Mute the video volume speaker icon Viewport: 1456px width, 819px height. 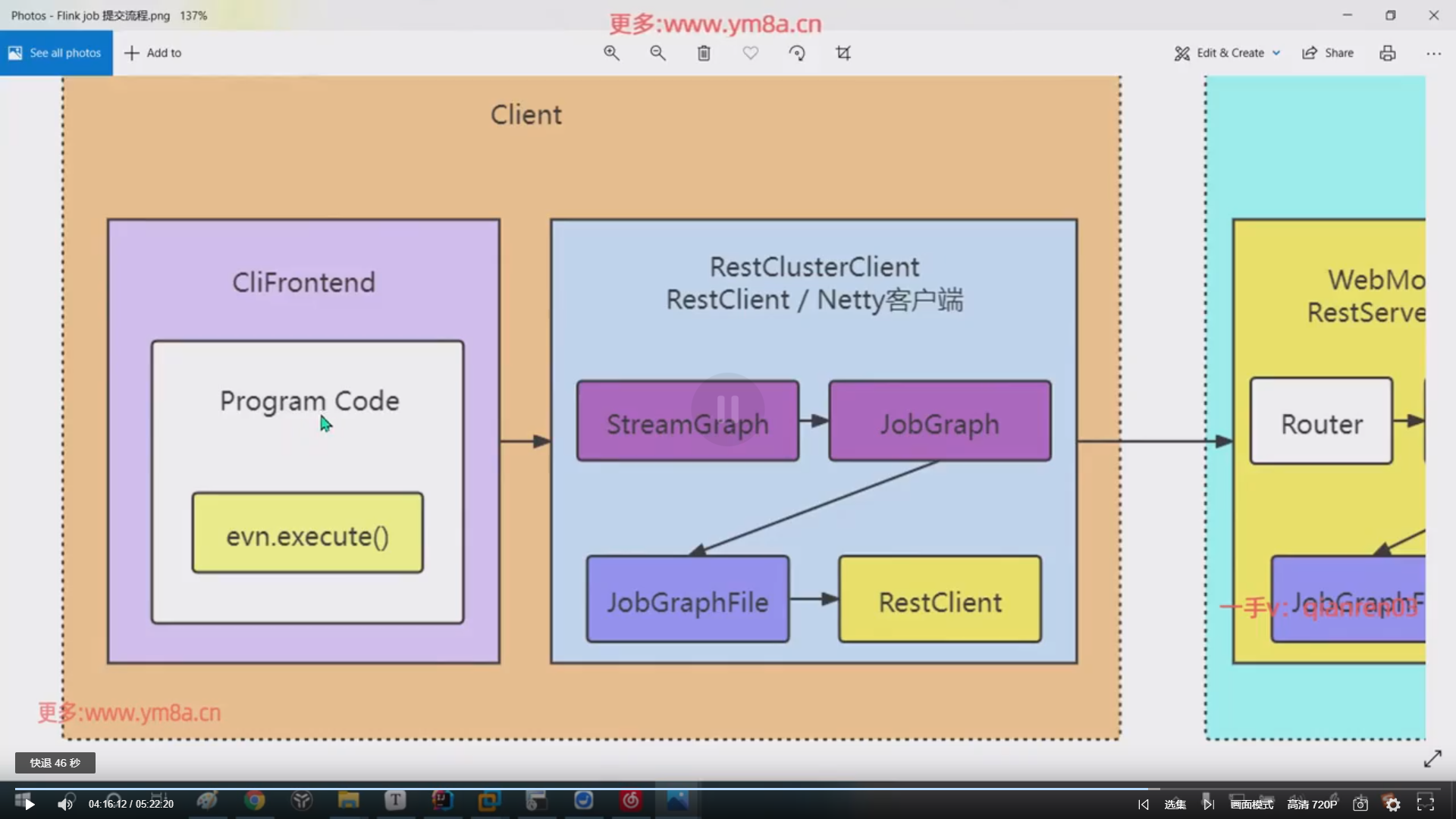(x=65, y=805)
